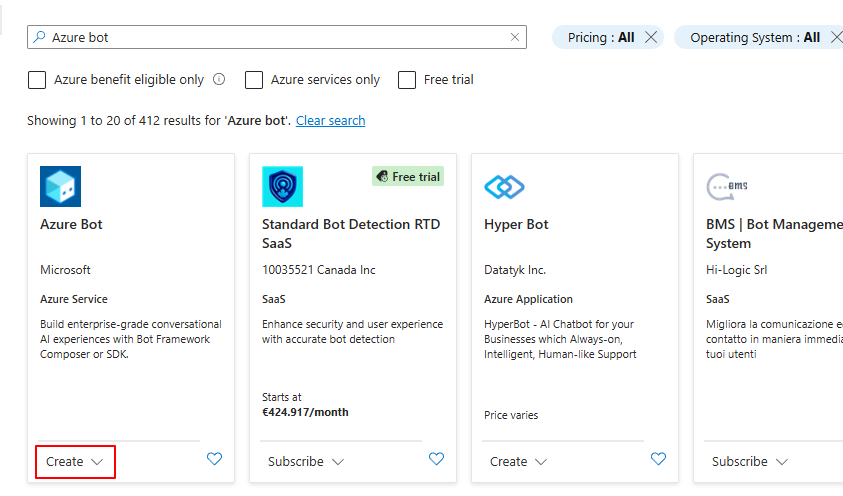Click the Free trial badge
This screenshot has height=496, width=843.
(x=408, y=176)
